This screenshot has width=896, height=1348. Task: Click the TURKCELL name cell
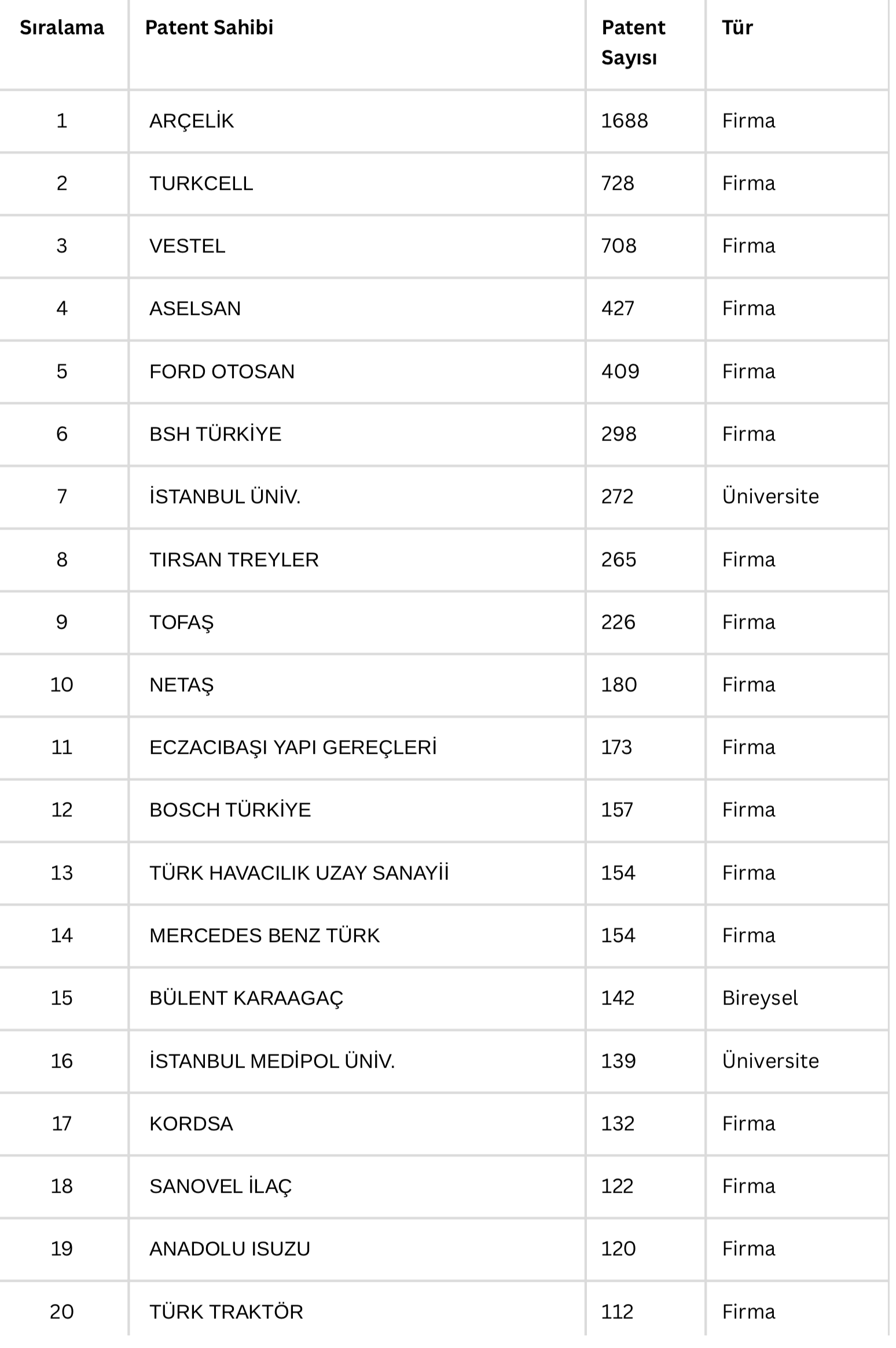pos(201,184)
